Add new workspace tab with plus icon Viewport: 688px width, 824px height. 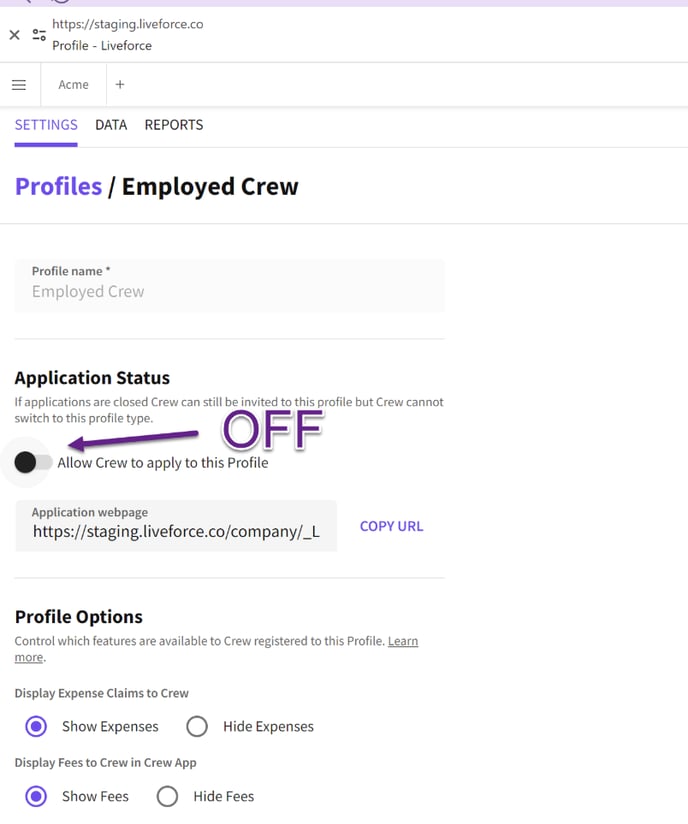pyautogui.click(x=120, y=85)
